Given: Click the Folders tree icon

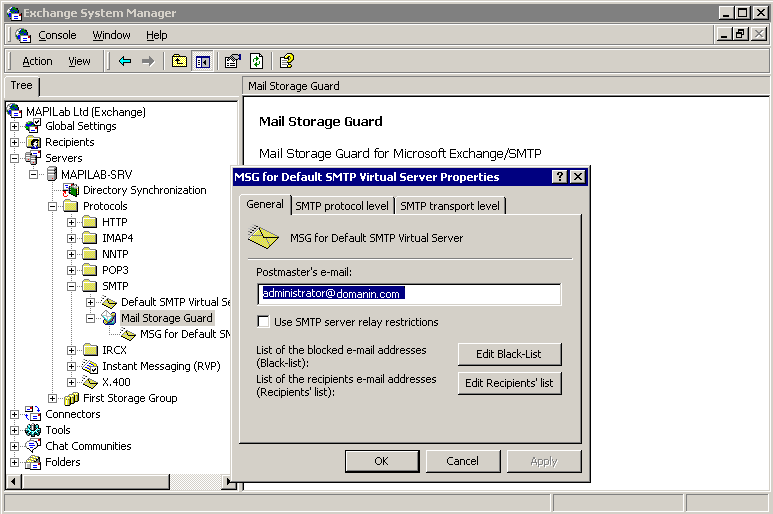Looking at the screenshot, I should coord(33,462).
